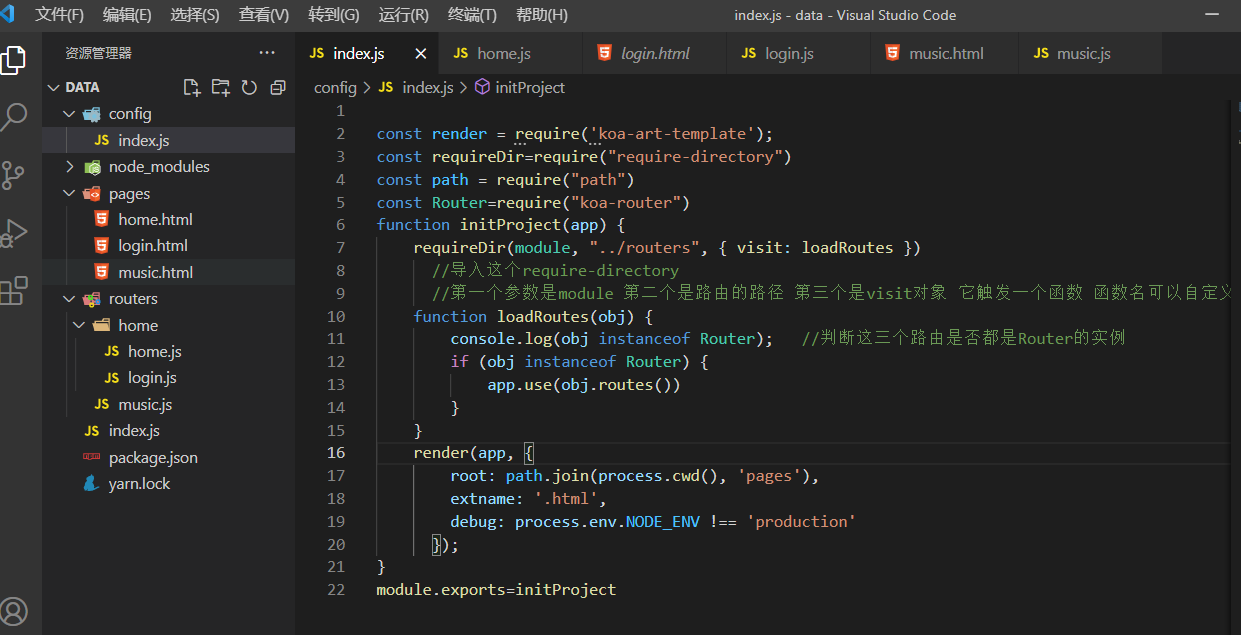The height and width of the screenshot is (635, 1241).
Task: Click index.js breadcrumb segment
Action: coord(428,87)
